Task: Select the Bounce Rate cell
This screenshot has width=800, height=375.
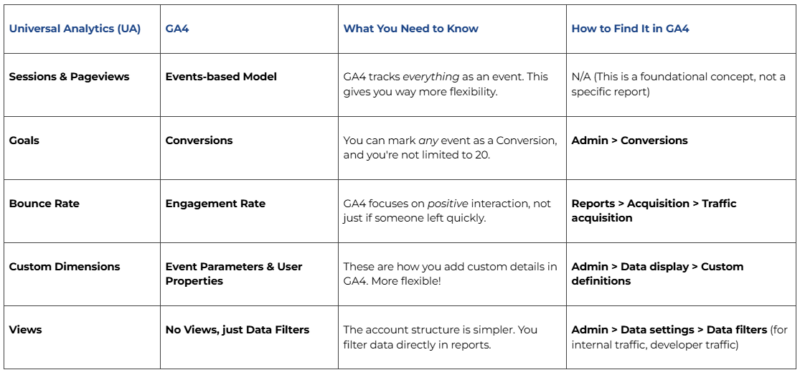Action: [x=44, y=204]
